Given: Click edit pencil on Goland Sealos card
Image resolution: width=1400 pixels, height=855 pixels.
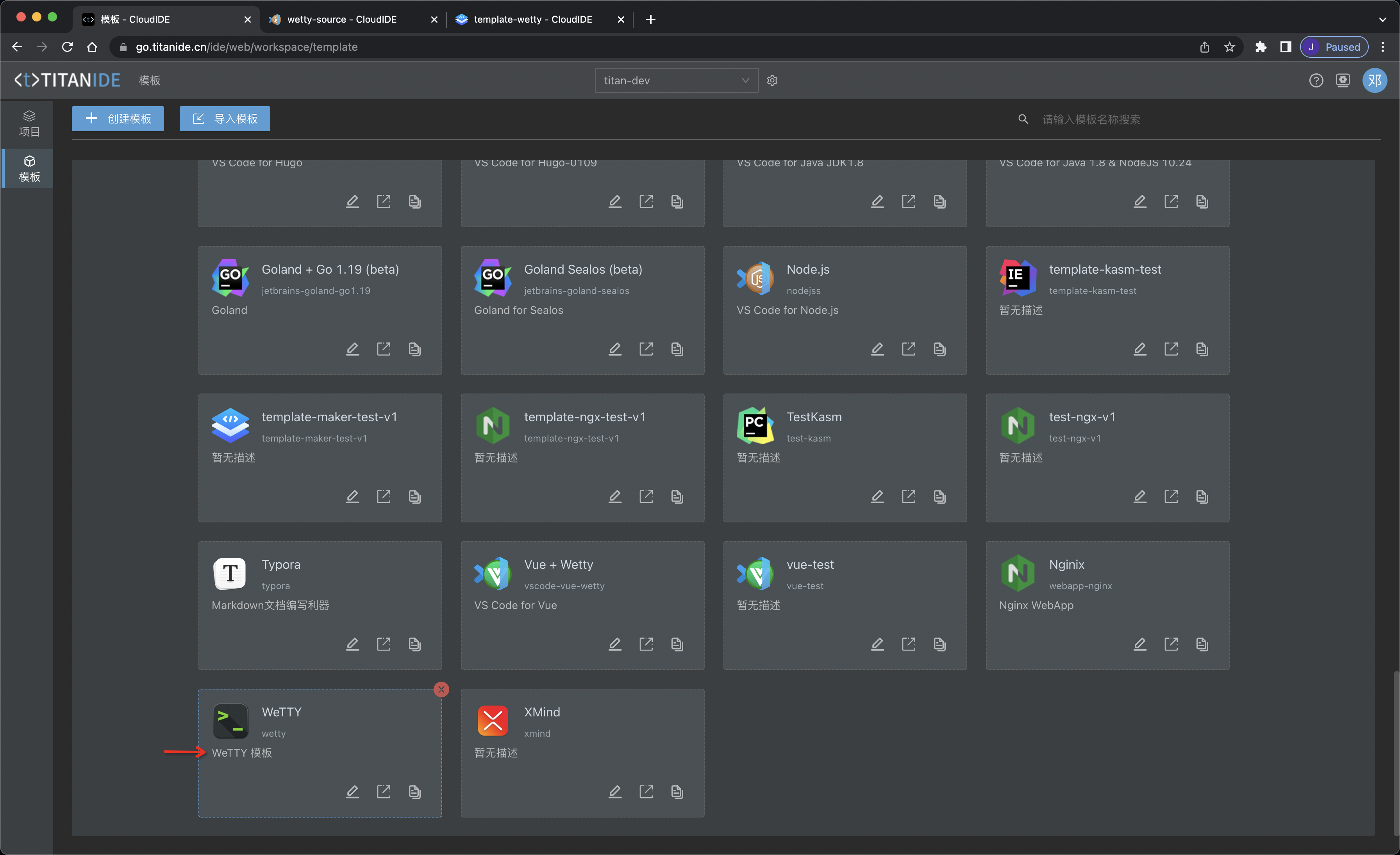Looking at the screenshot, I should tap(615, 349).
